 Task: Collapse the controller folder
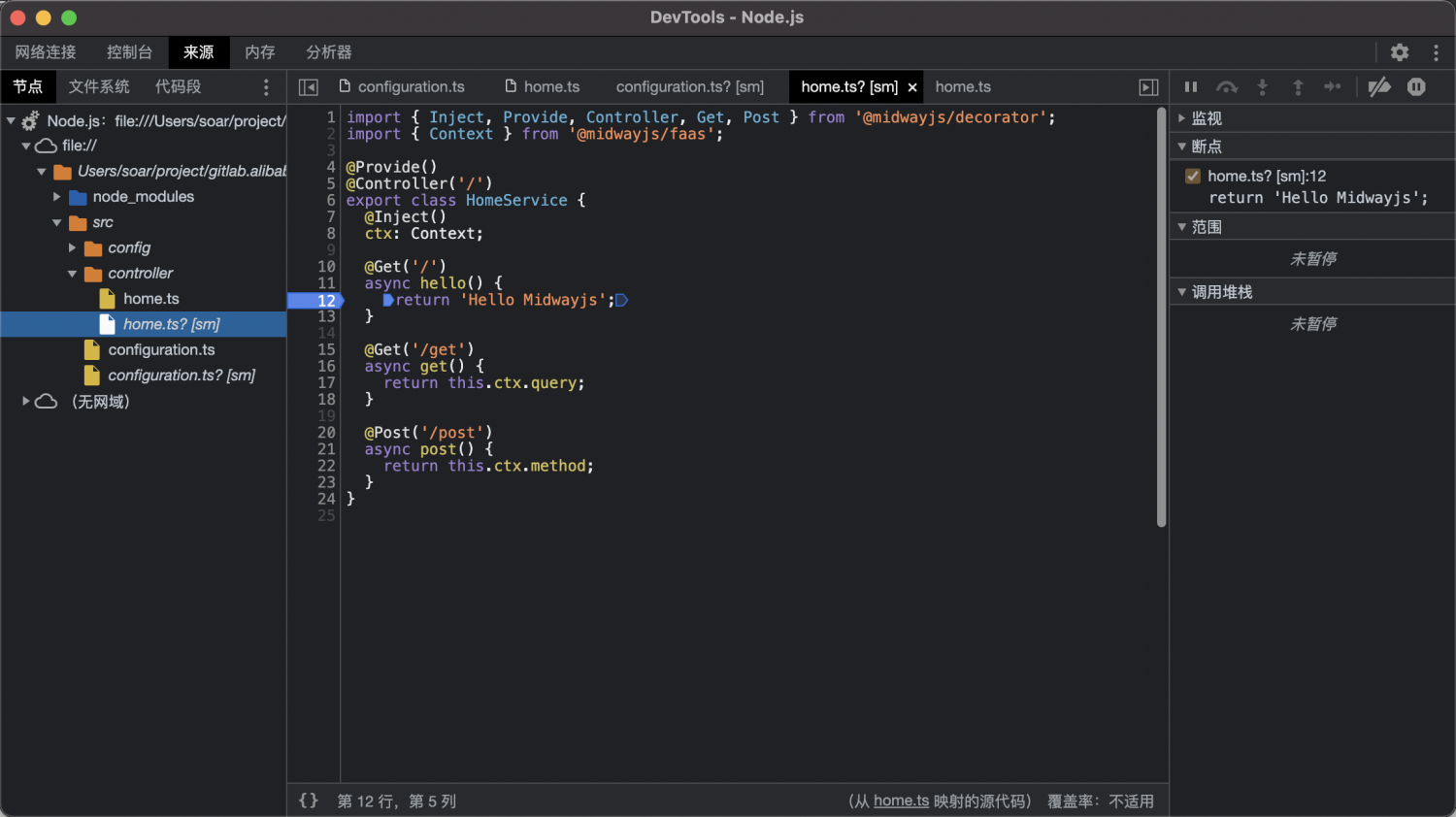point(72,274)
